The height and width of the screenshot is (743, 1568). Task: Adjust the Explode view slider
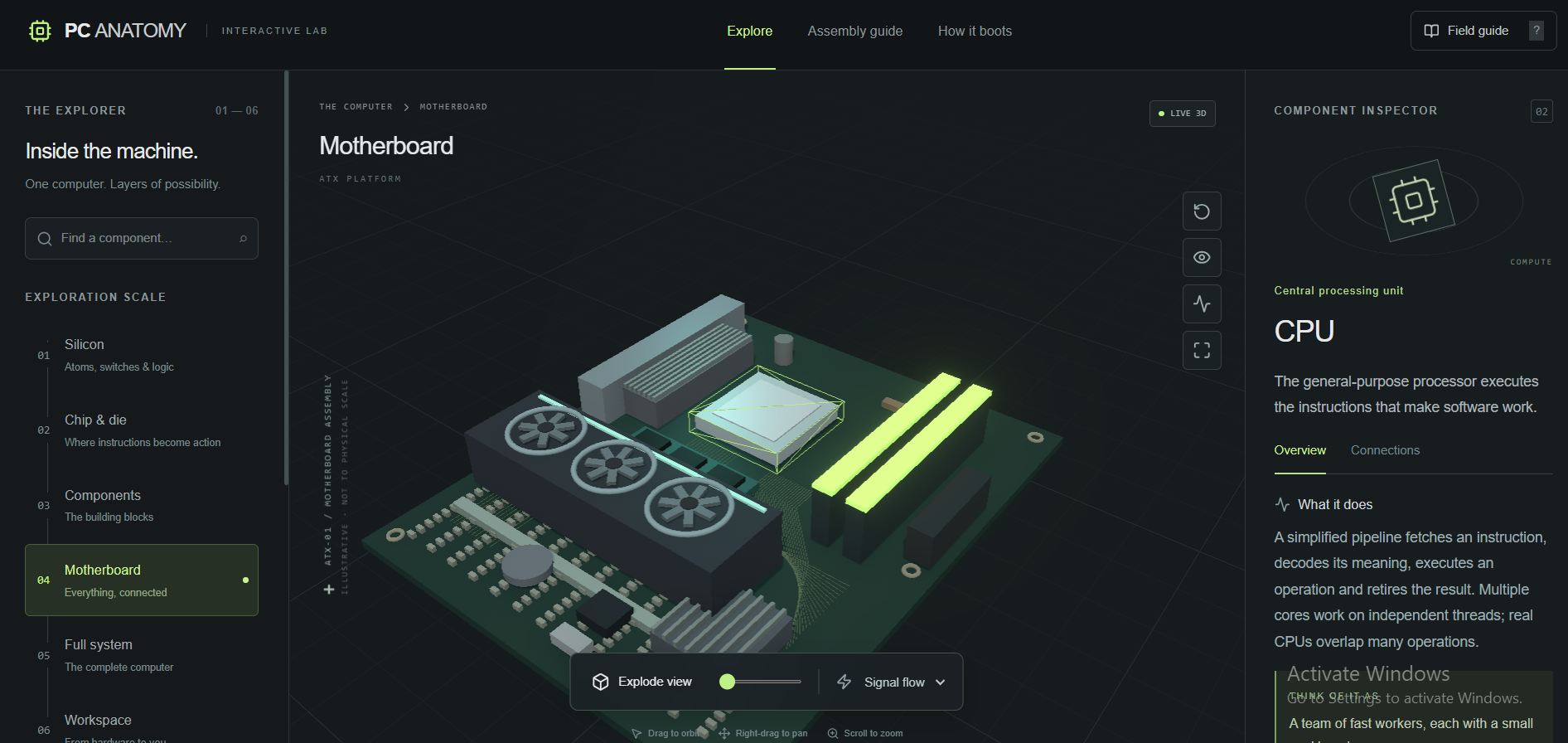click(760, 682)
